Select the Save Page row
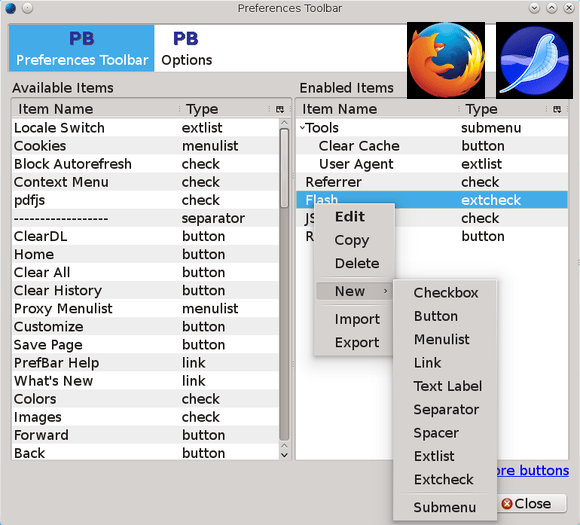The width and height of the screenshot is (580, 525). [145, 345]
